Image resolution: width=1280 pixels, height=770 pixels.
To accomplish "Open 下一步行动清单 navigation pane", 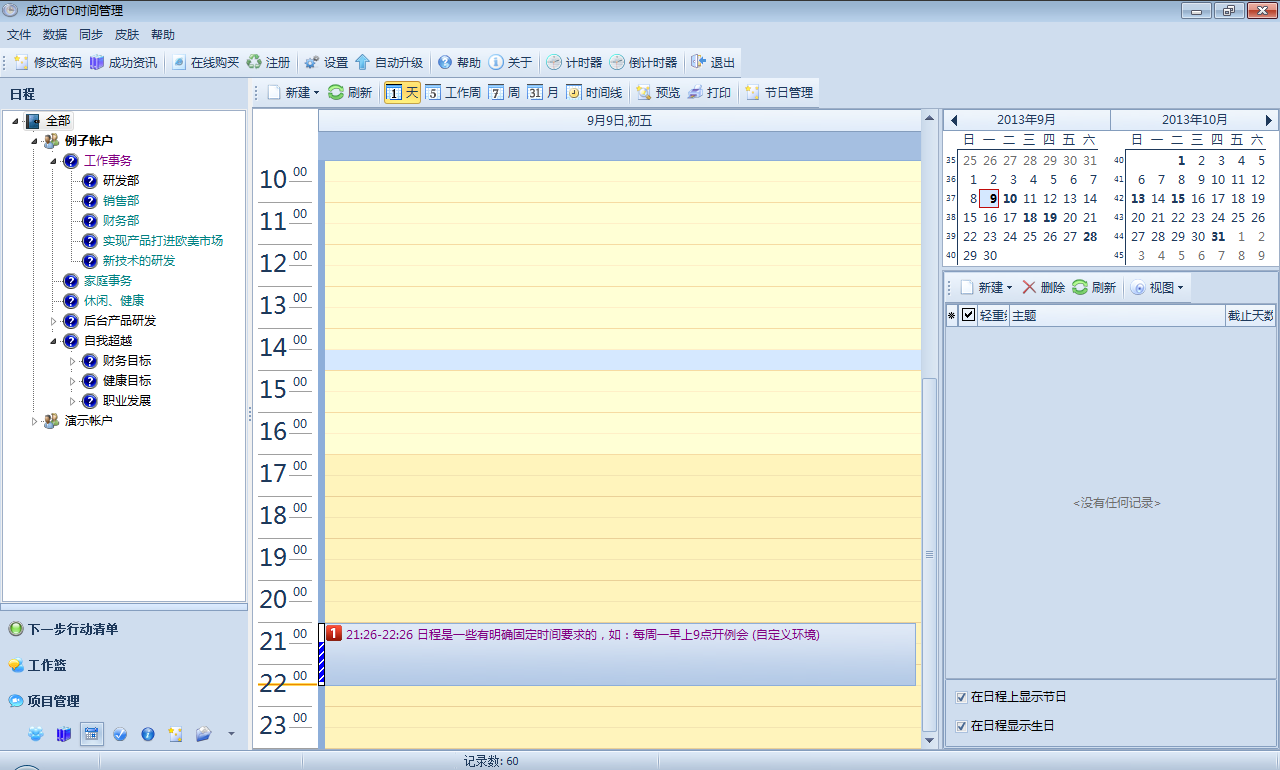I will (124, 629).
